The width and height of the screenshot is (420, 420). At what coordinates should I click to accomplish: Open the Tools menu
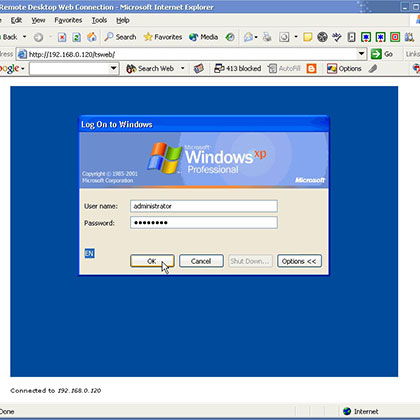(x=99, y=20)
